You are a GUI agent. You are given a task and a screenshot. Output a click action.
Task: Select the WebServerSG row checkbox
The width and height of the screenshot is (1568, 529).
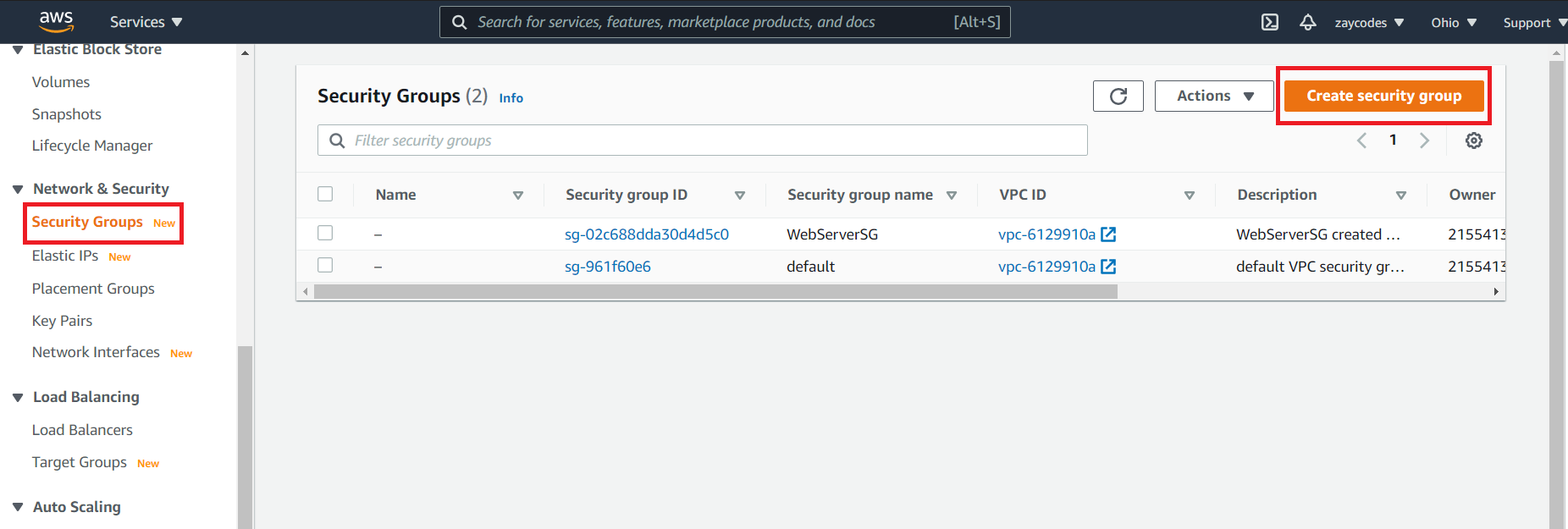[325, 233]
